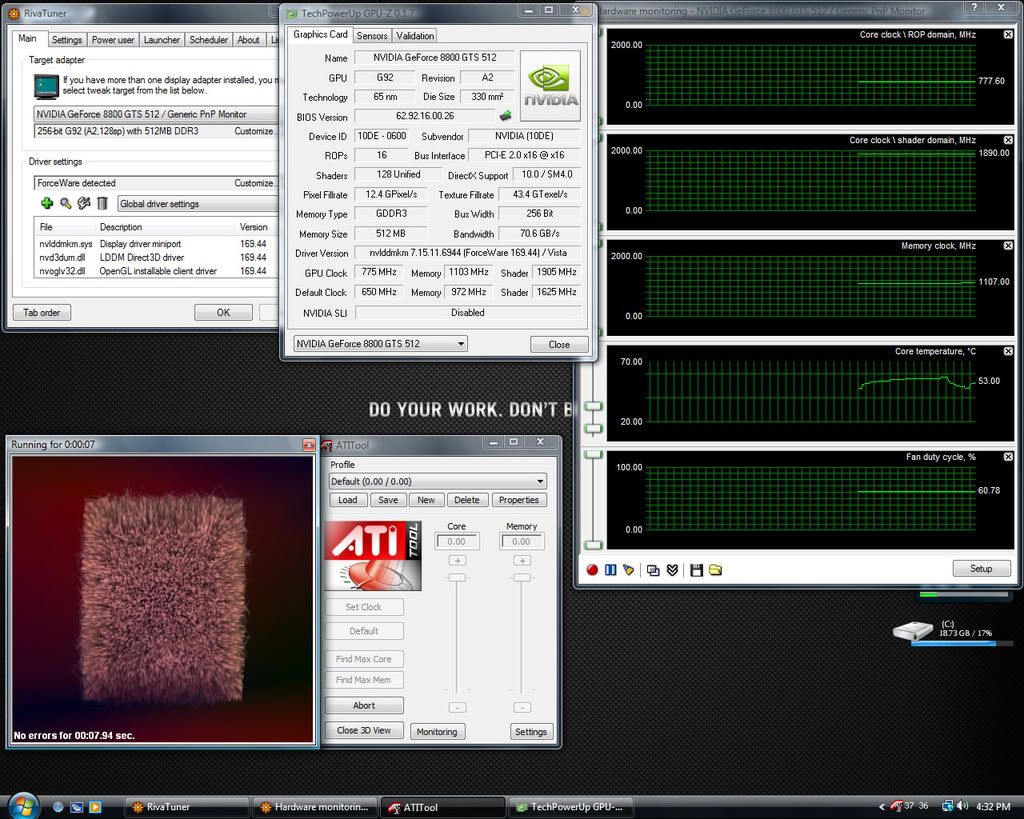Screen dimensions: 1024x819
Task: Expand Customize next to 256-bit G92 adapter
Action: 255,131
